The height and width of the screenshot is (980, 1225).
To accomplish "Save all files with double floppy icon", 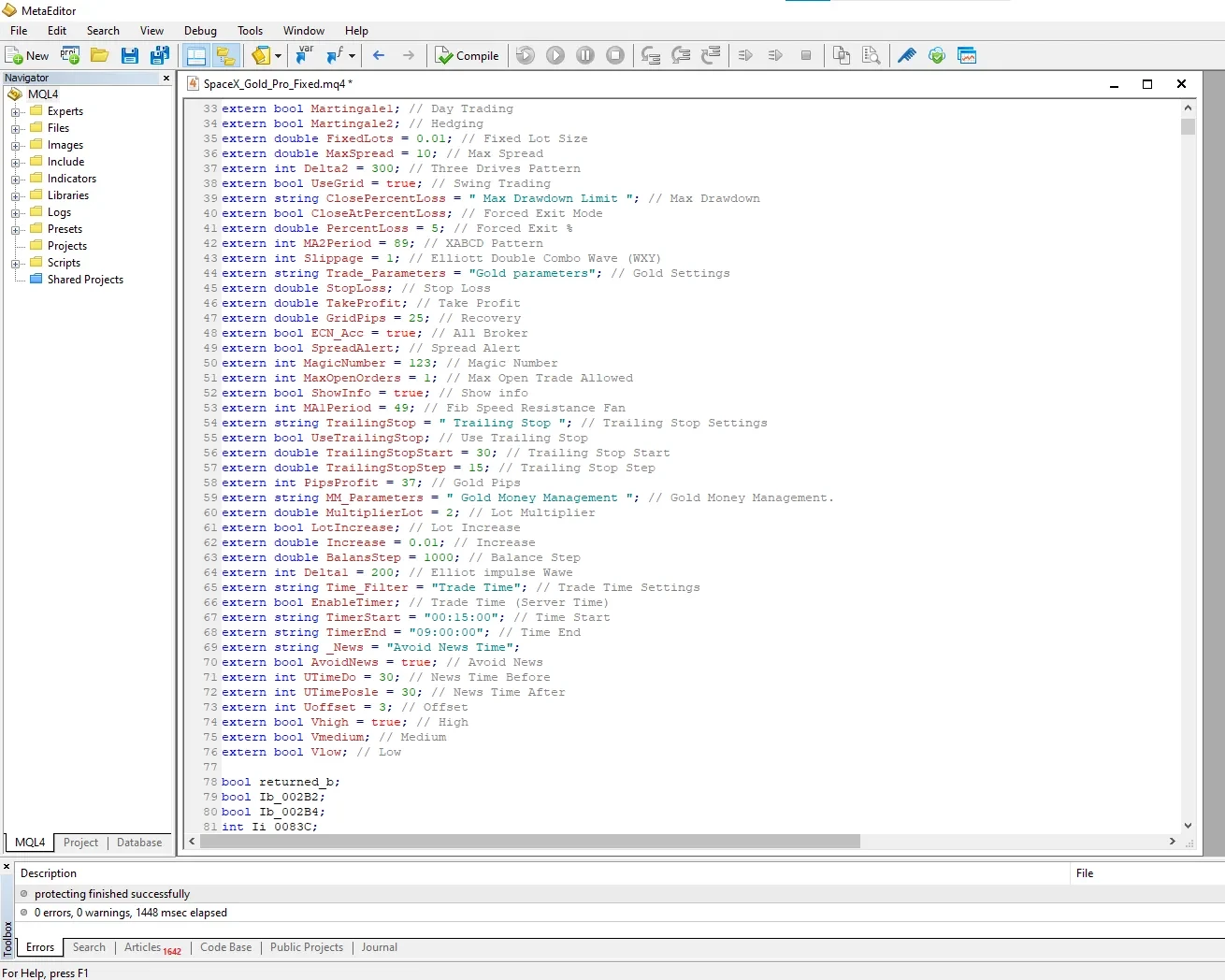I will click(160, 56).
